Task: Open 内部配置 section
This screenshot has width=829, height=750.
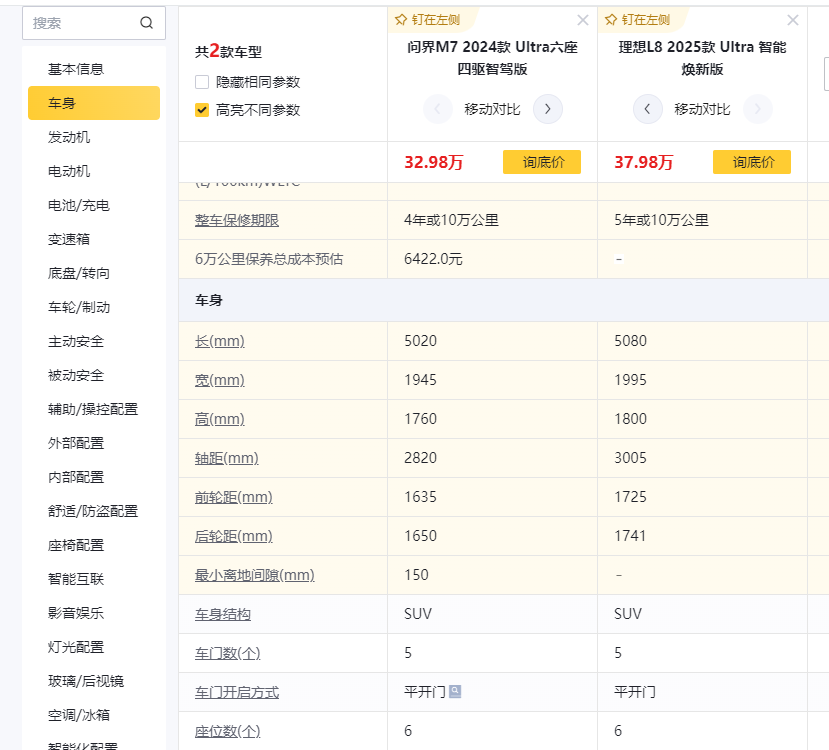Action: [x=76, y=477]
